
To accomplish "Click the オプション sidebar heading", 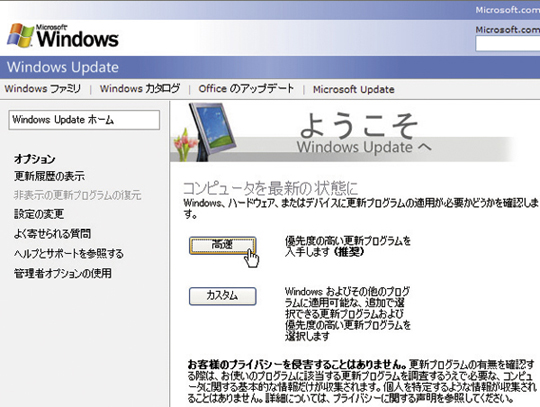I will 34,159.
